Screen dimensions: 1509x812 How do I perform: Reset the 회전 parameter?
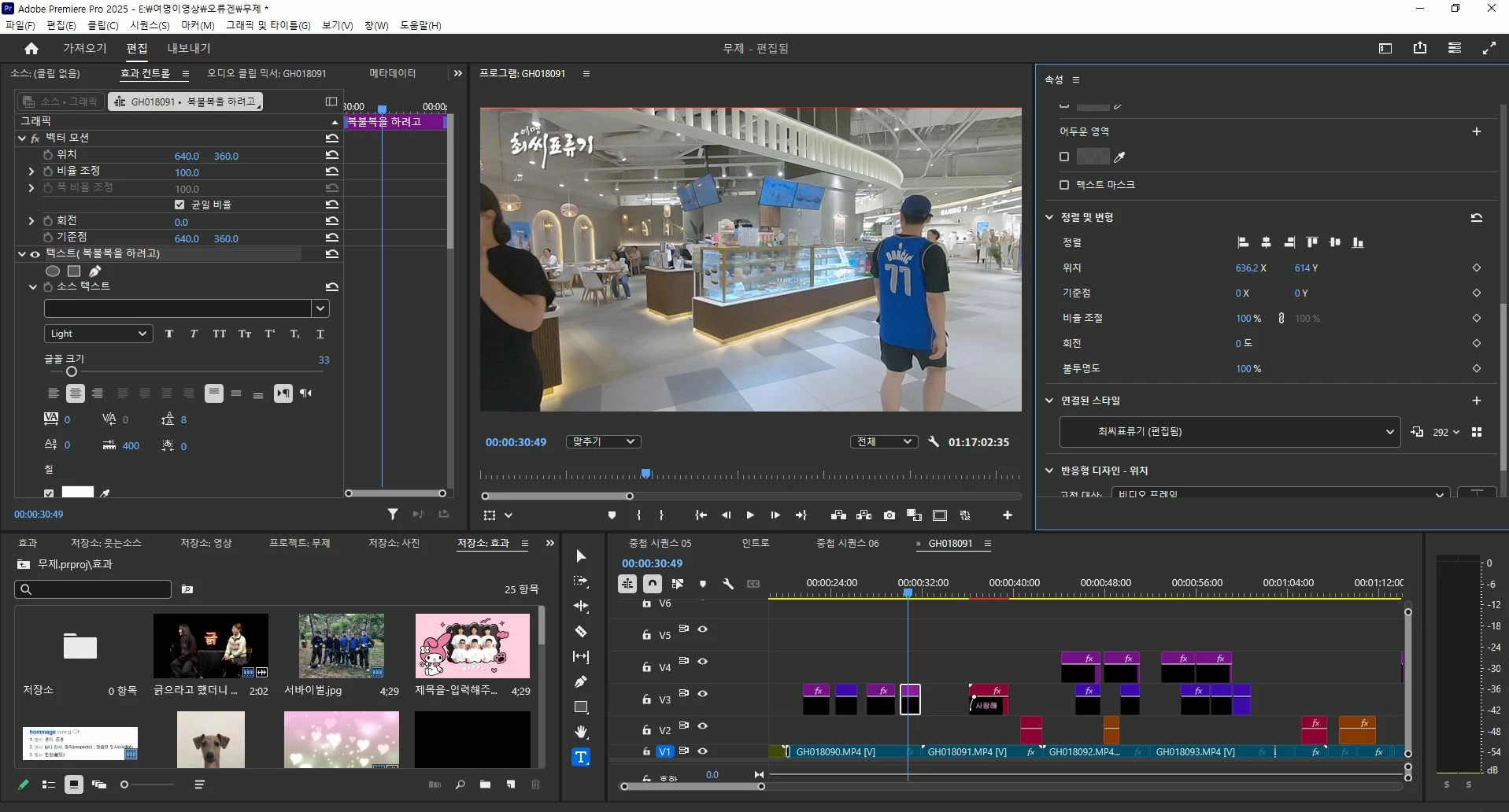click(x=332, y=222)
